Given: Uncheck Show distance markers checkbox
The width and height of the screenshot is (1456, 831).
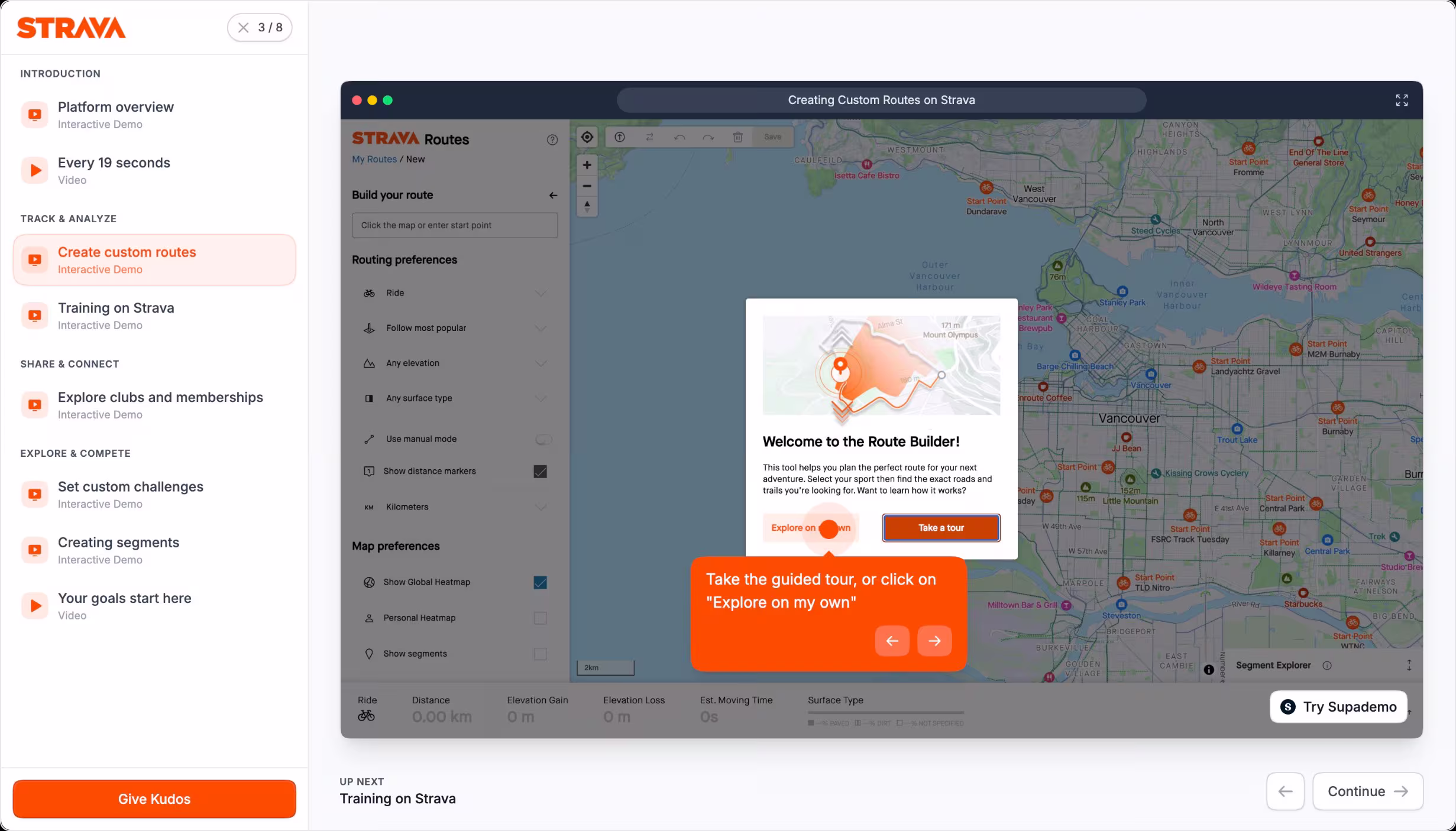Looking at the screenshot, I should click(x=540, y=472).
